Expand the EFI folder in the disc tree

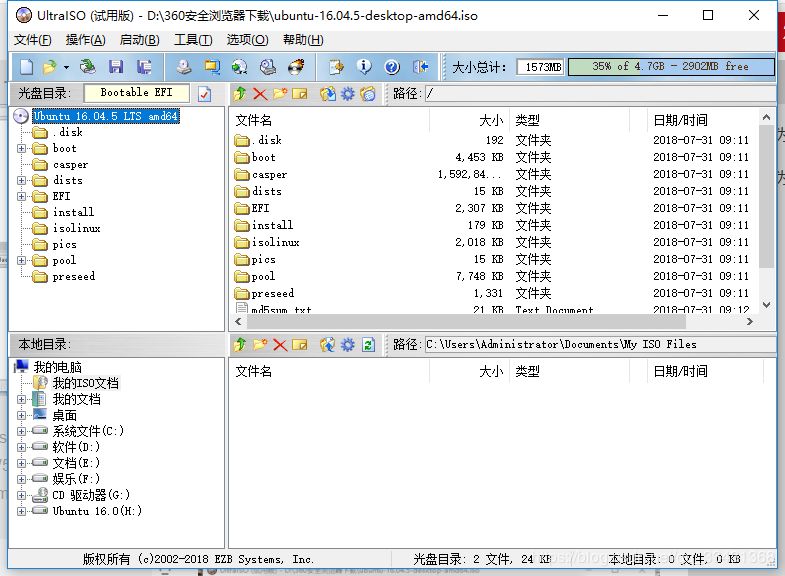(21, 197)
